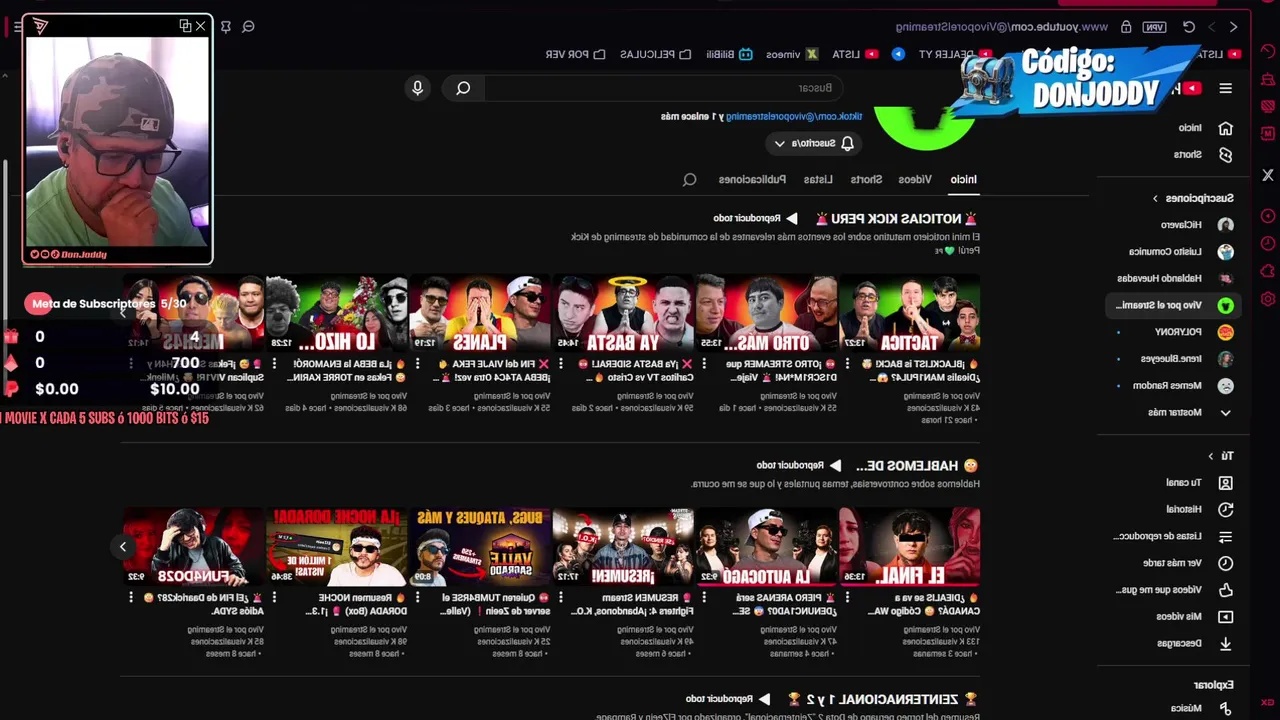Click the search magnifier button beside Buscar
Screen dimensions: 1280x720
463,88
